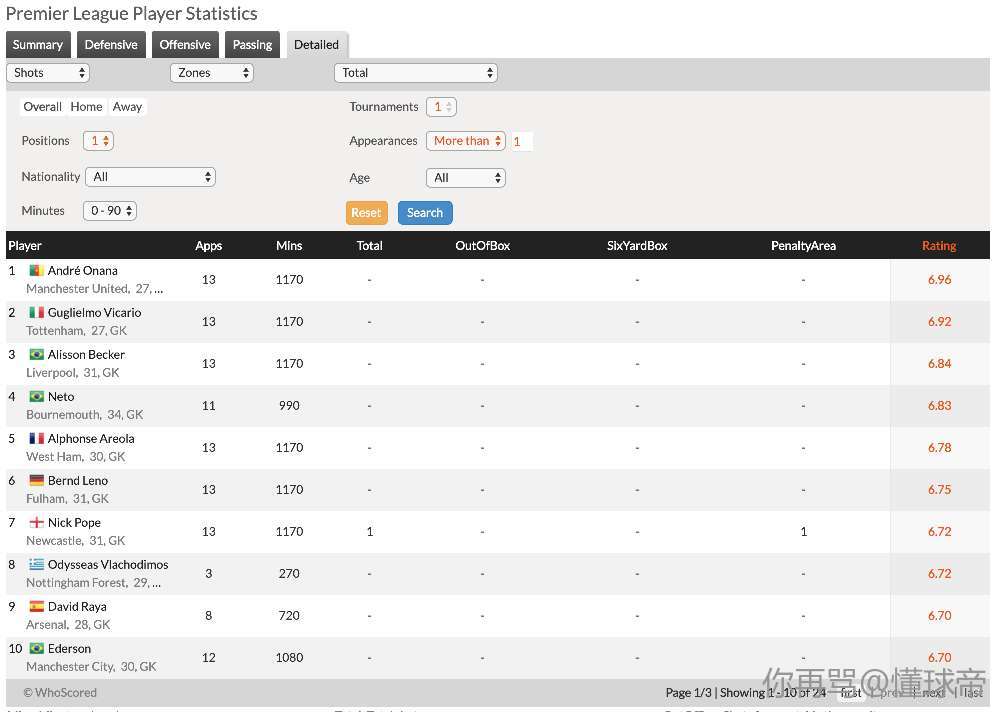Click the Reset button
The image size is (998, 712).
(x=367, y=213)
